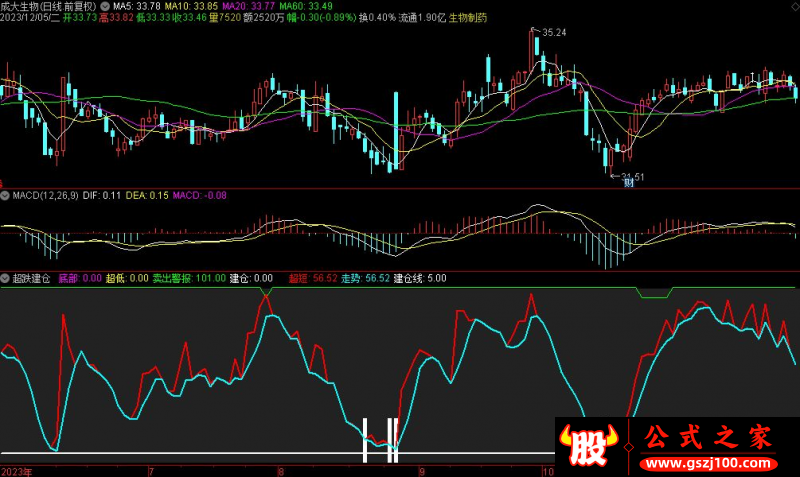This screenshot has width=800, height=477.
Task: Click the 2023年 label on time axis
Action: (16, 470)
